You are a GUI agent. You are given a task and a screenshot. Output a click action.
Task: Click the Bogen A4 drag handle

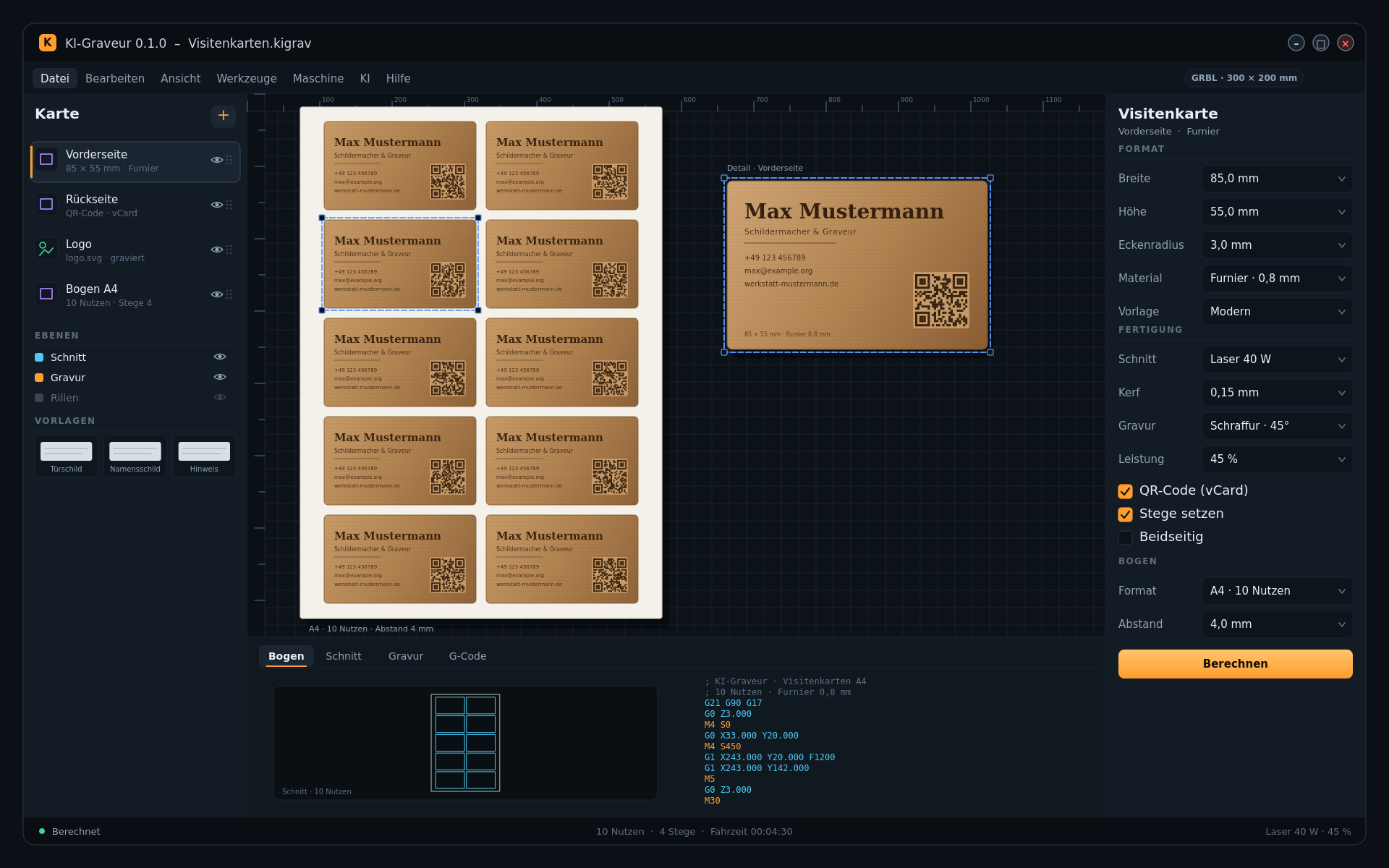[229, 294]
